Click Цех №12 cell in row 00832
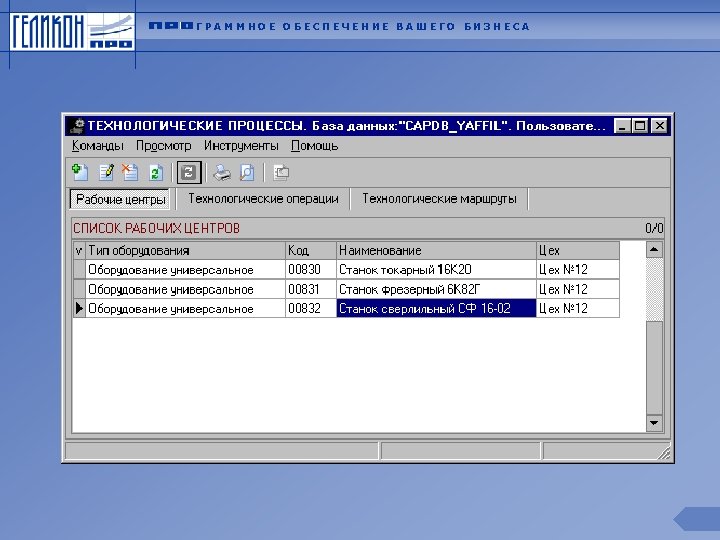The height and width of the screenshot is (540, 720). [578, 308]
